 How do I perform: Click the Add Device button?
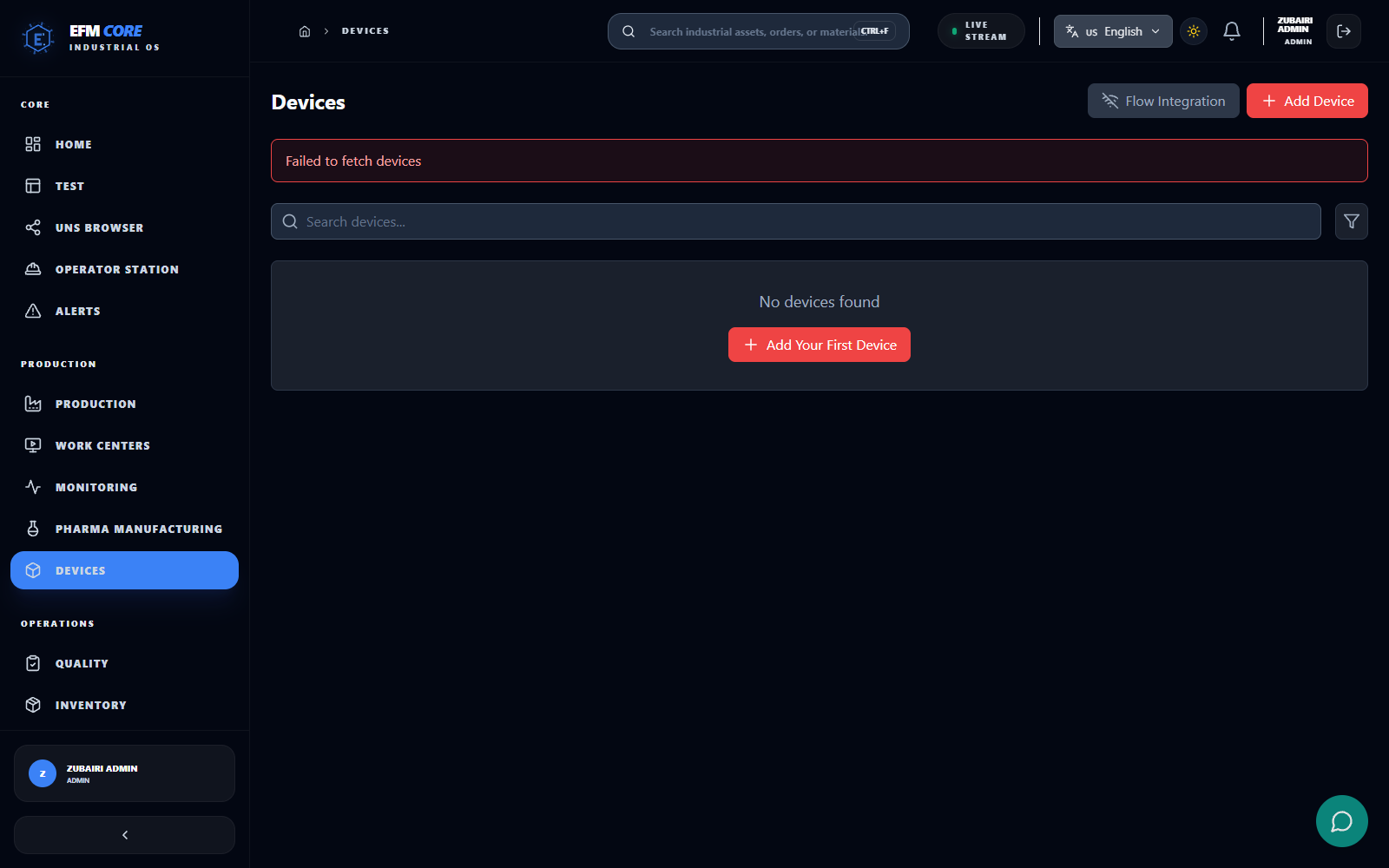[1307, 101]
